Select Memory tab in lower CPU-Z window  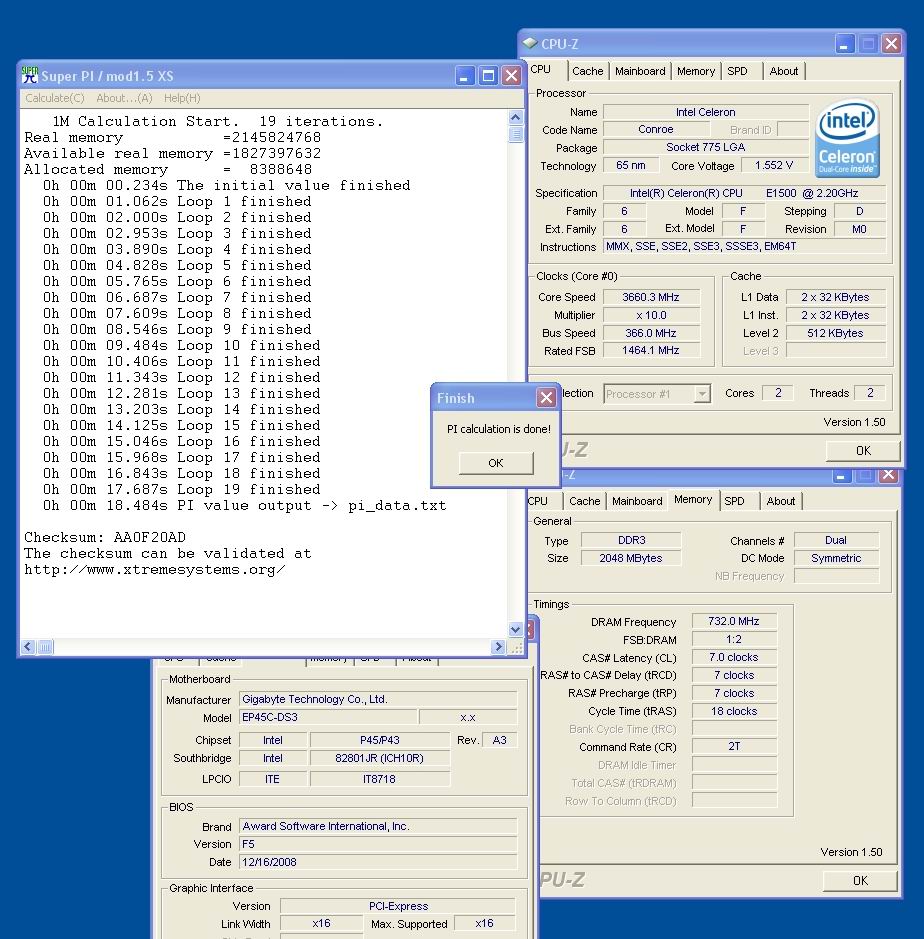693,499
